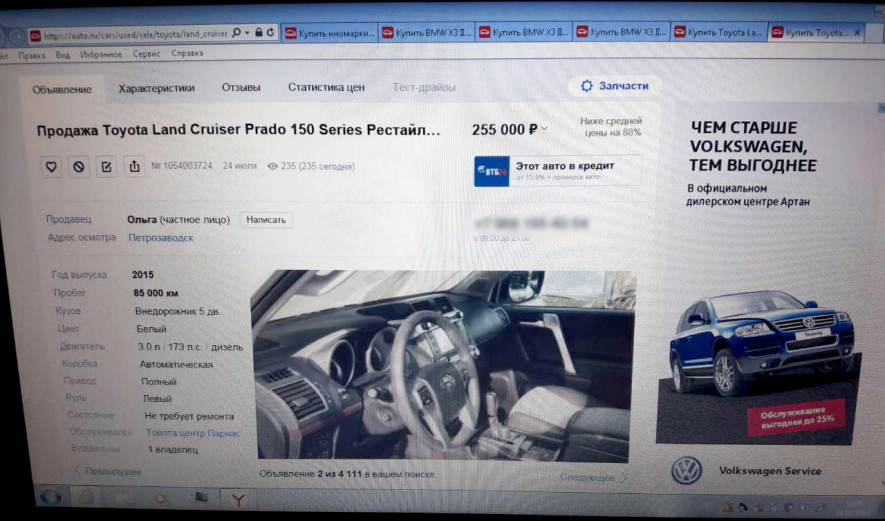Open the Вид menu
The width and height of the screenshot is (885, 521).
[63, 55]
